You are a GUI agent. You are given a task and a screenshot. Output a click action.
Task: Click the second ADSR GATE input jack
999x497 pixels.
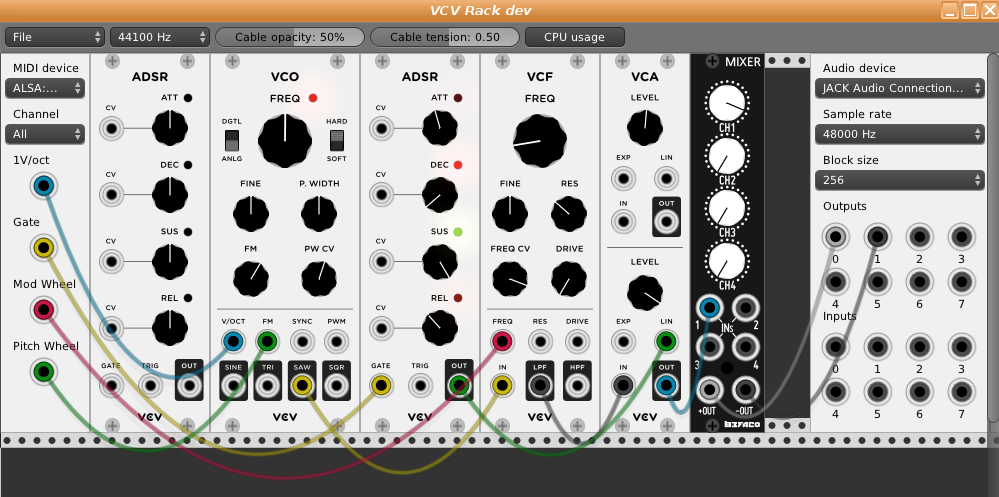[x=381, y=385]
